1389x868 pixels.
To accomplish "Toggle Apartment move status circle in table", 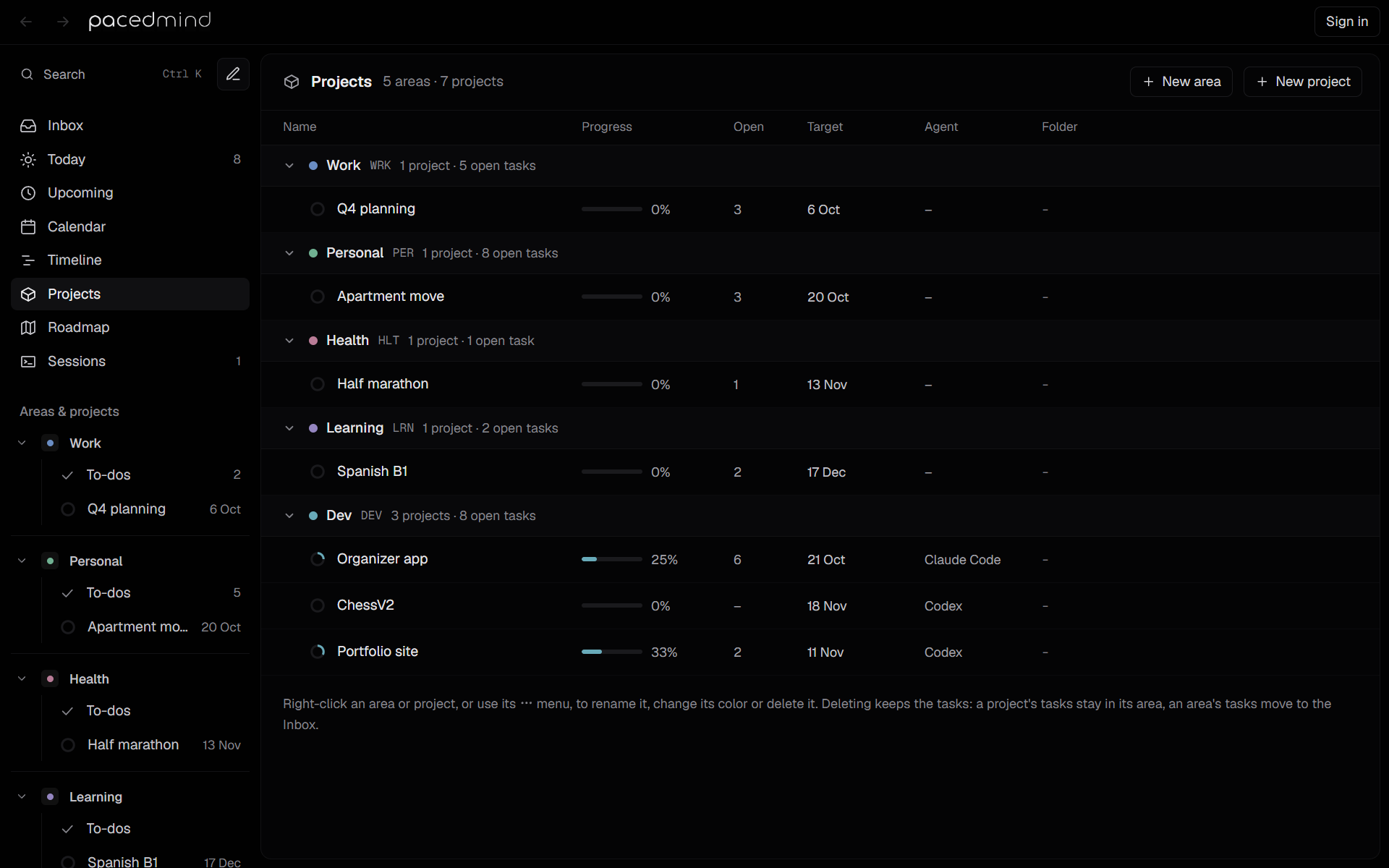I will pyautogui.click(x=318, y=297).
